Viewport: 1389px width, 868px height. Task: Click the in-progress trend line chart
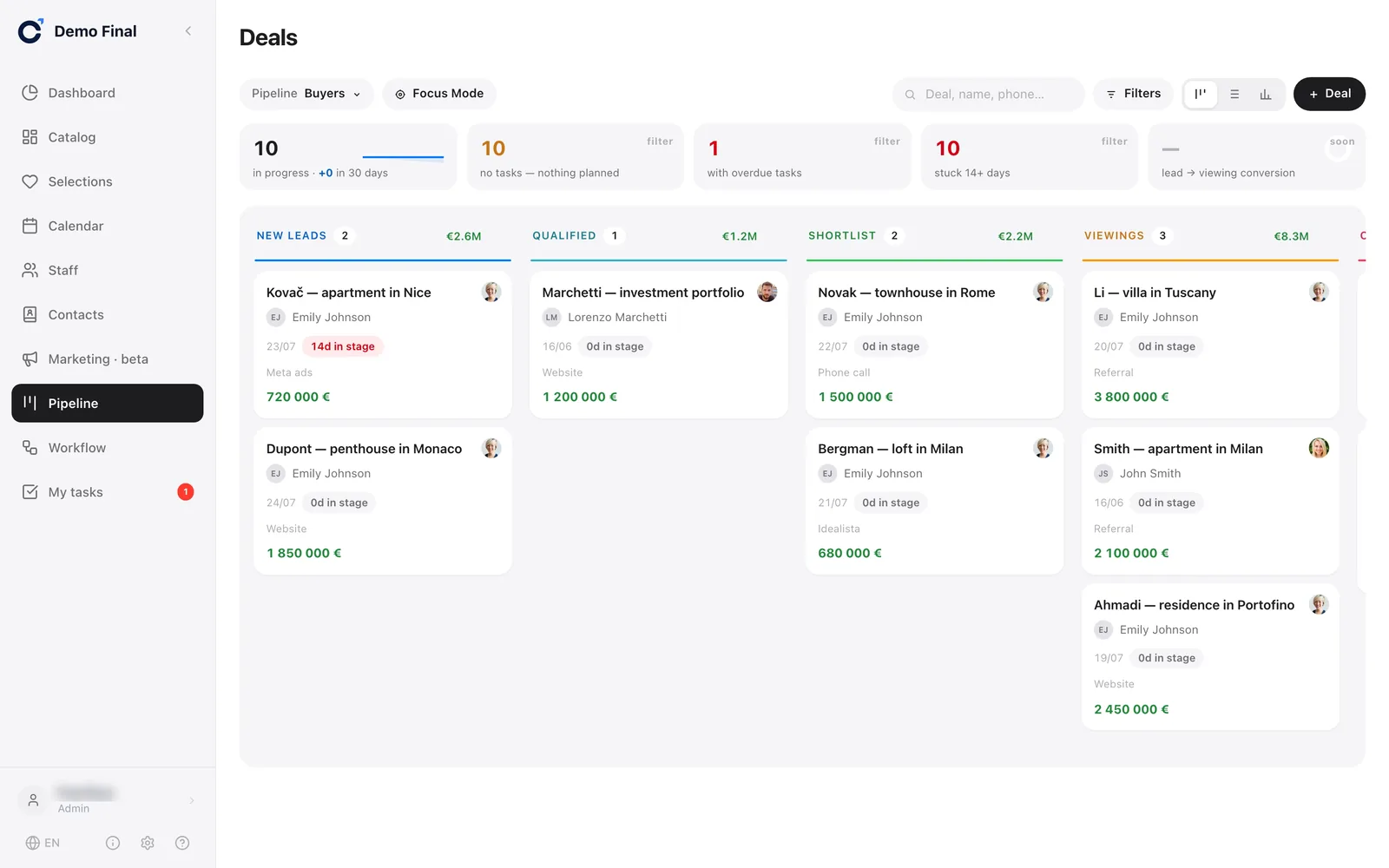point(403,156)
